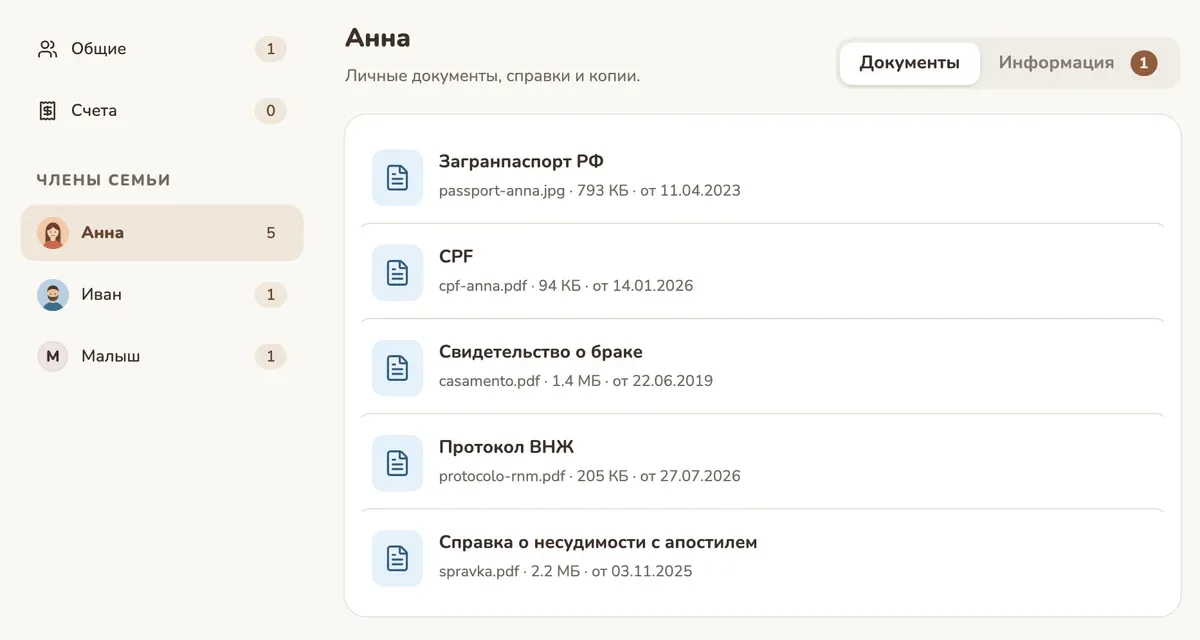The width and height of the screenshot is (1200, 640).
Task: Click the file details cpf-anna.pdf
Action: coord(566,286)
